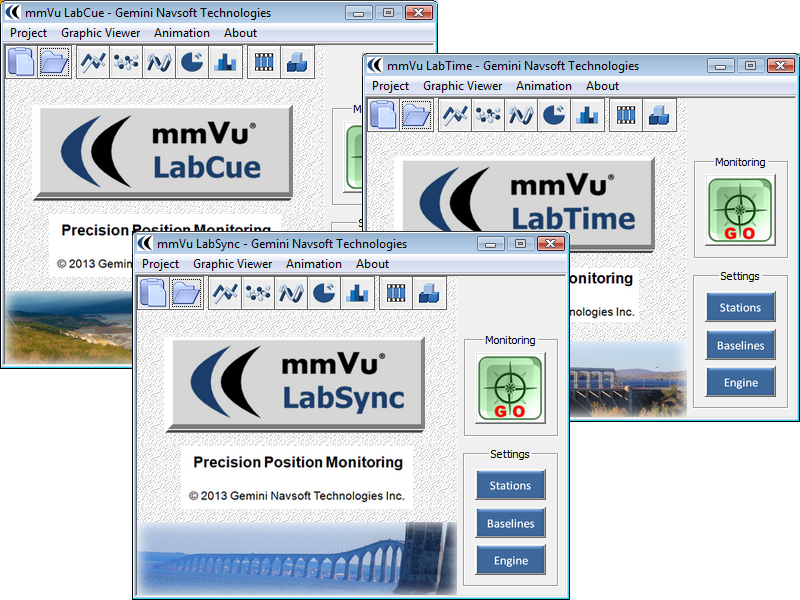Click the wave curve plot icon in LabTime

(521, 115)
